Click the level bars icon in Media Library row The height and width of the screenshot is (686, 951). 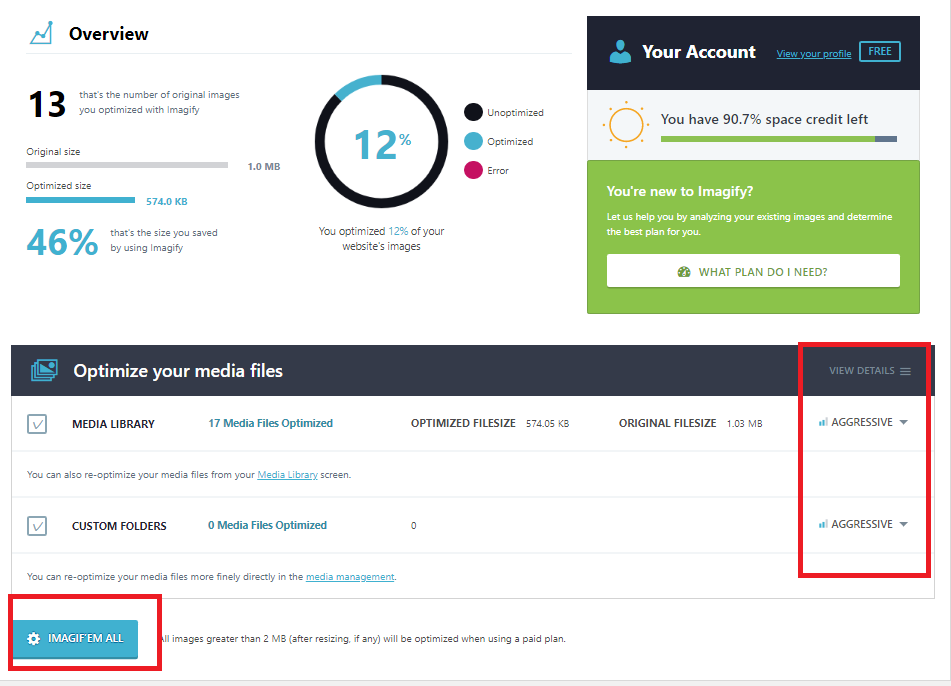point(823,422)
